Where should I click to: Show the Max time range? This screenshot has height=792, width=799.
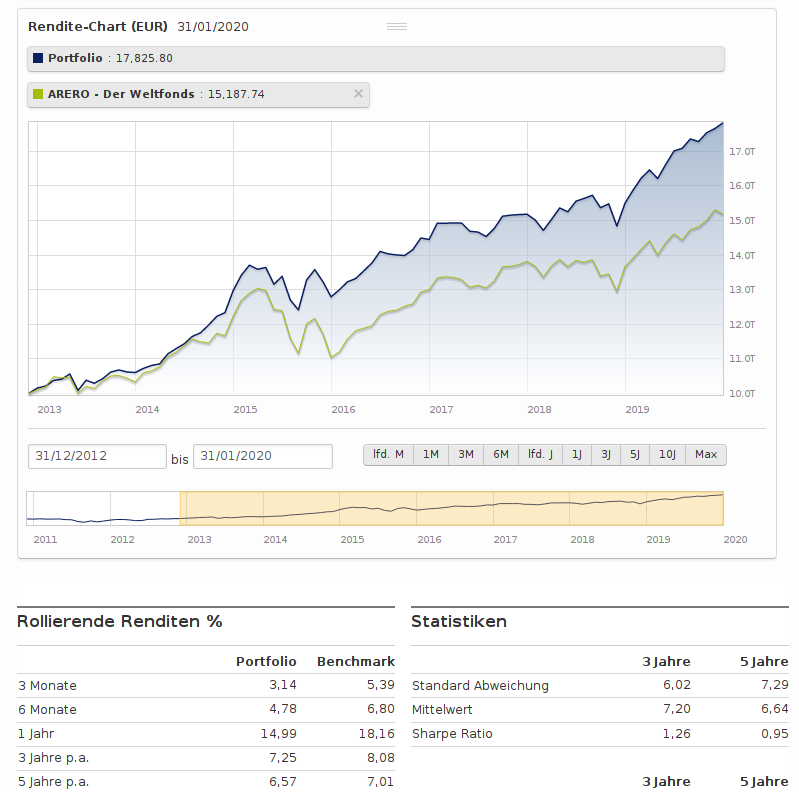pos(706,455)
